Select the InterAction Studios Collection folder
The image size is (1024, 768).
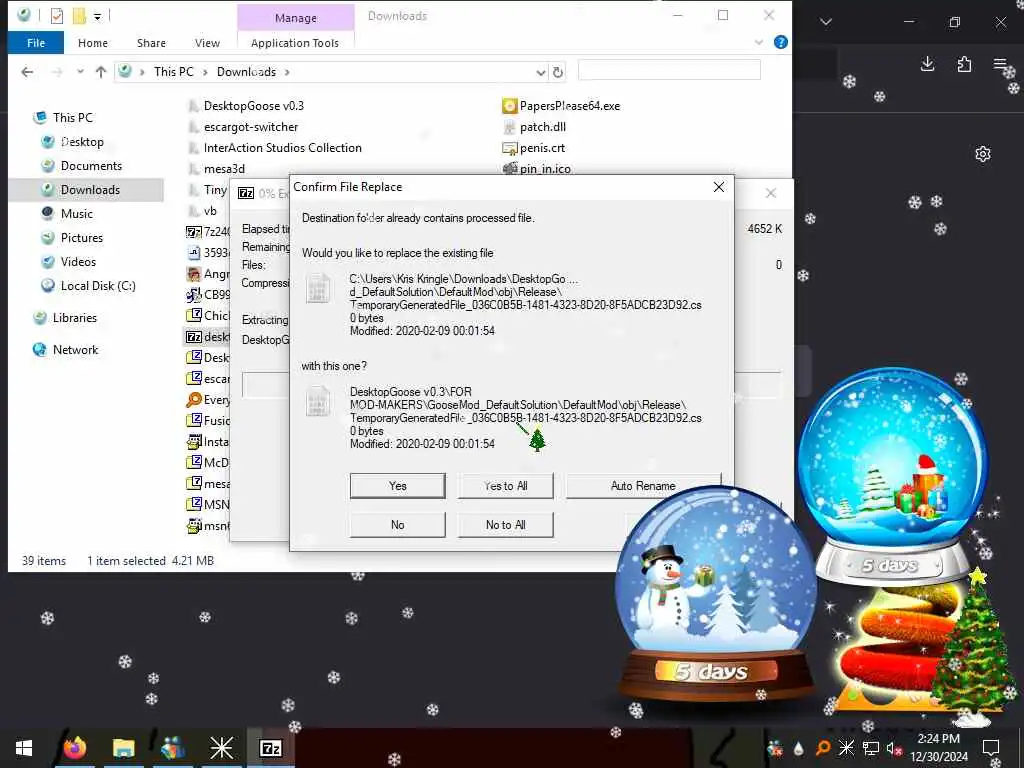282,148
